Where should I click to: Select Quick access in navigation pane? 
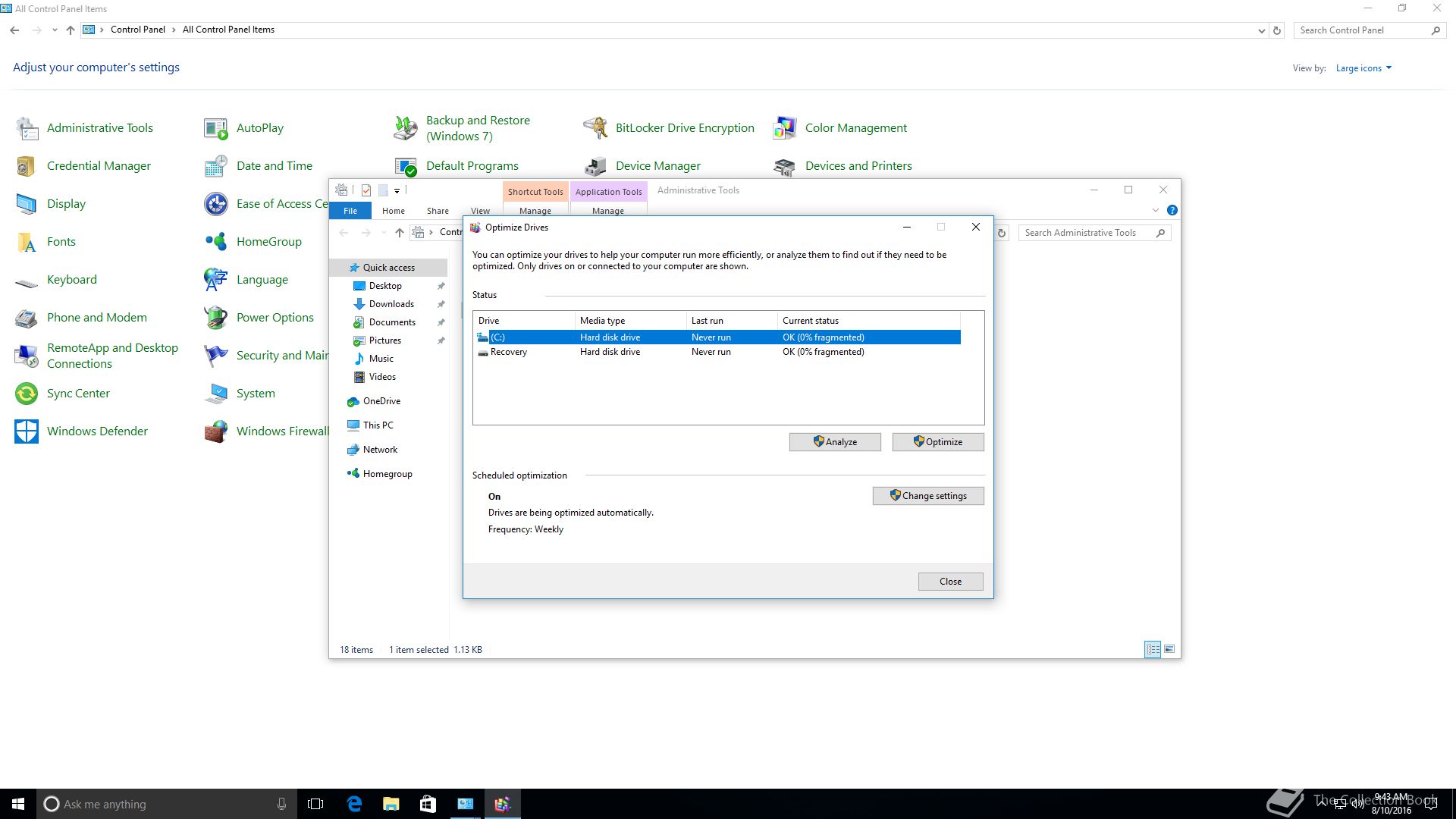[389, 268]
